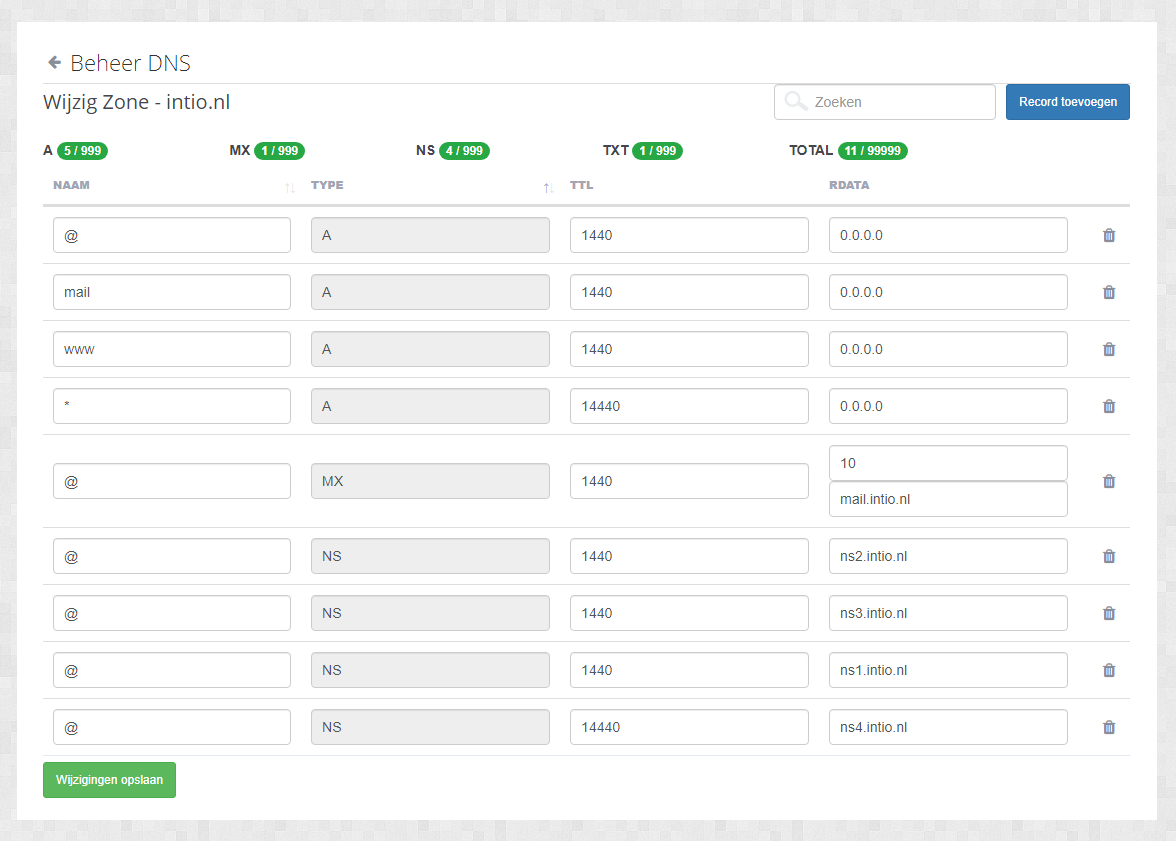Edit the name field containing www
The image size is (1176, 841).
(x=172, y=350)
